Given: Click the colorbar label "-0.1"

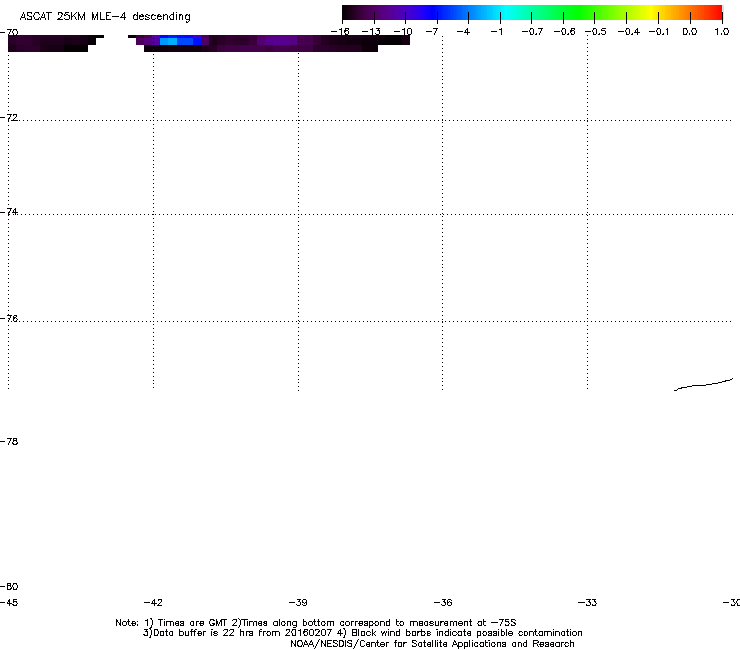Looking at the screenshot, I should [659, 32].
